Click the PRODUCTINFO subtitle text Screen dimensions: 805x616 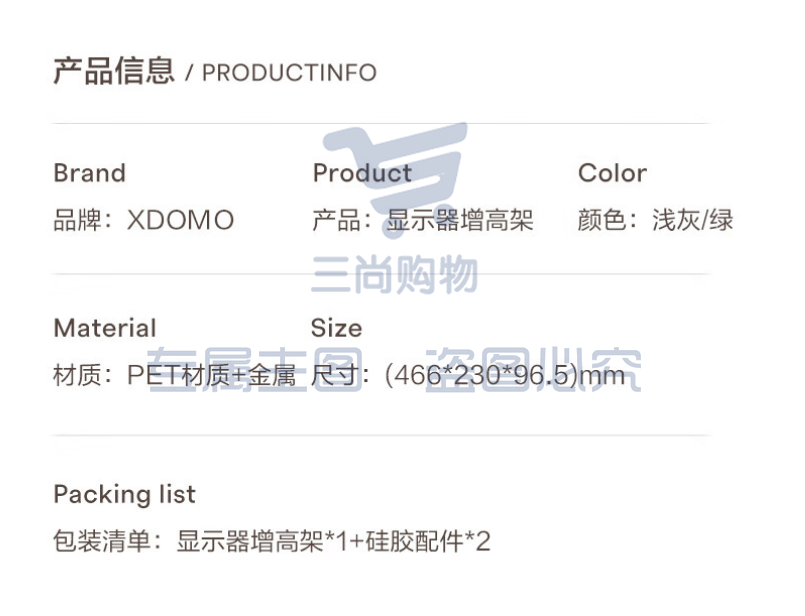pyautogui.click(x=289, y=73)
